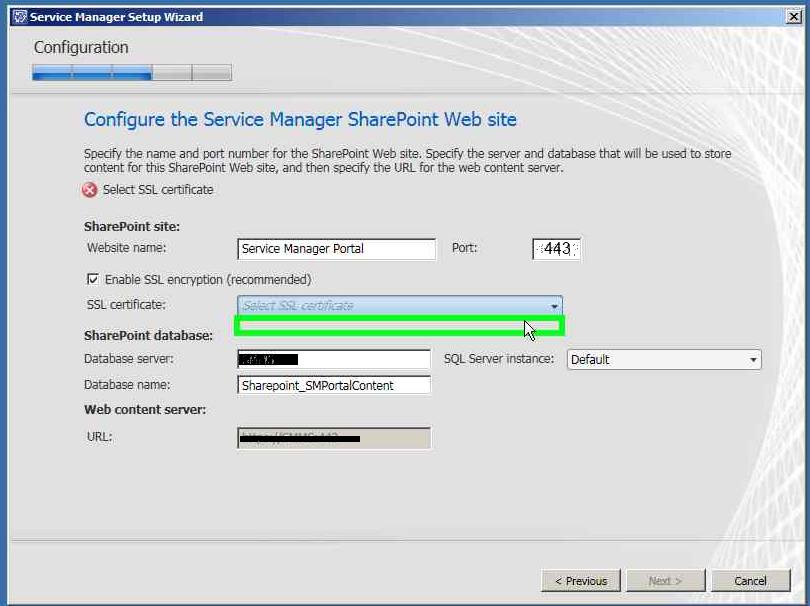The image size is (810, 606).
Task: Expand the SQL Server instance dropdown
Action: point(664,360)
